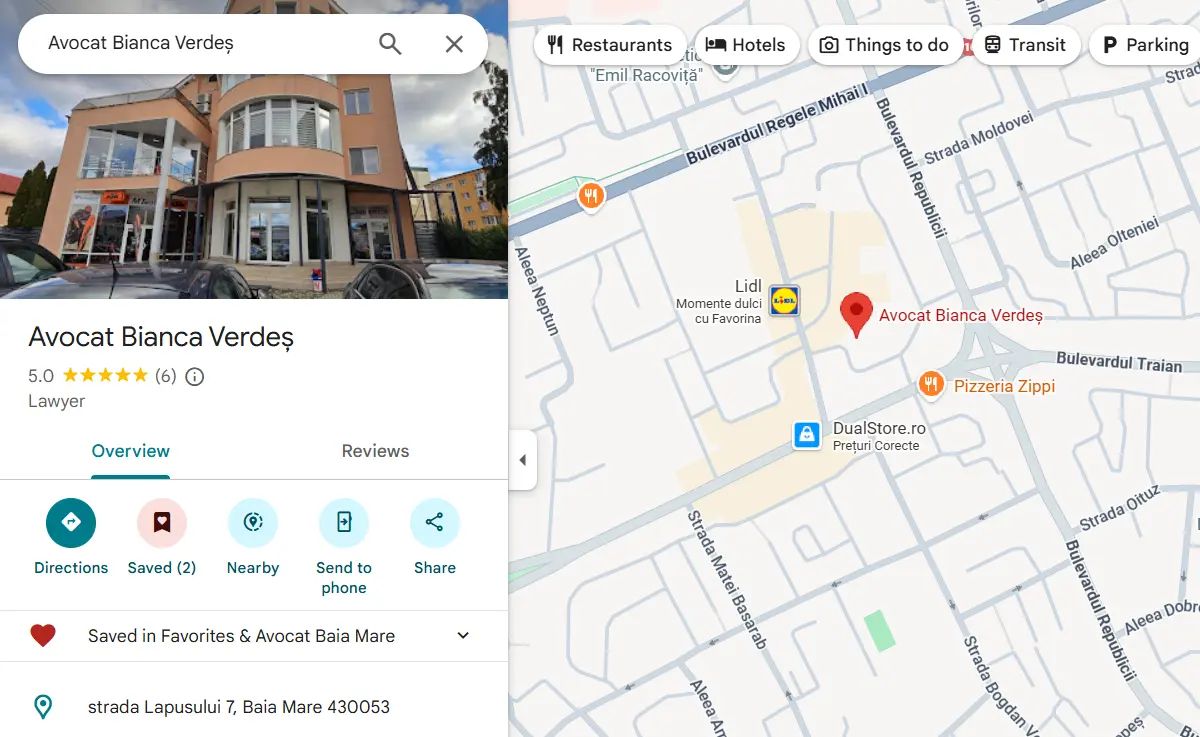Select the Things to do chip

click(884, 45)
